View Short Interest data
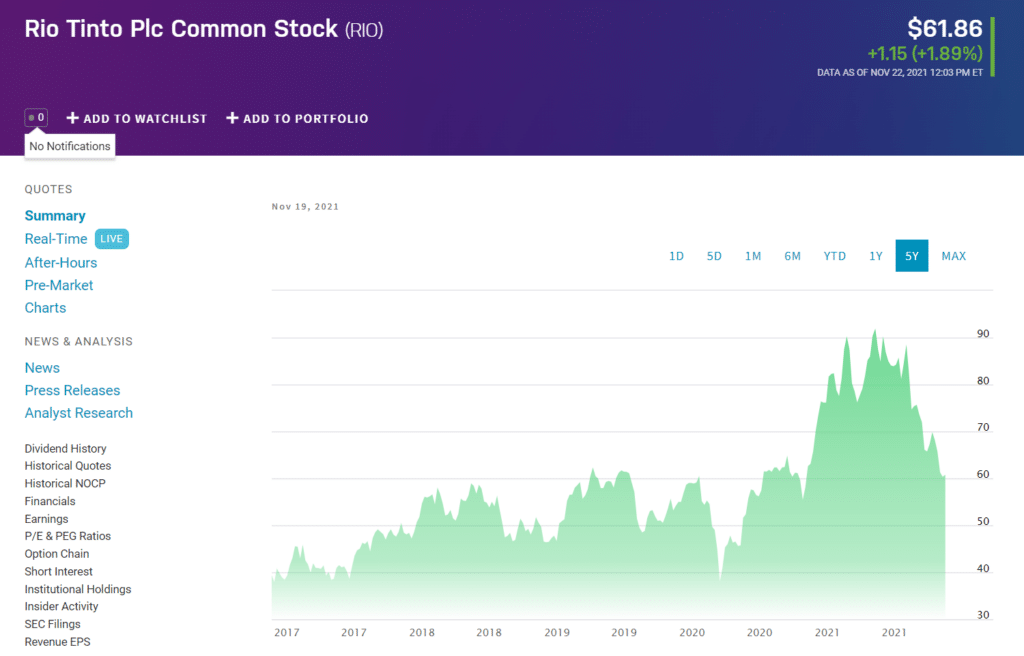Screen dimensions: 1024x656 tap(59, 571)
